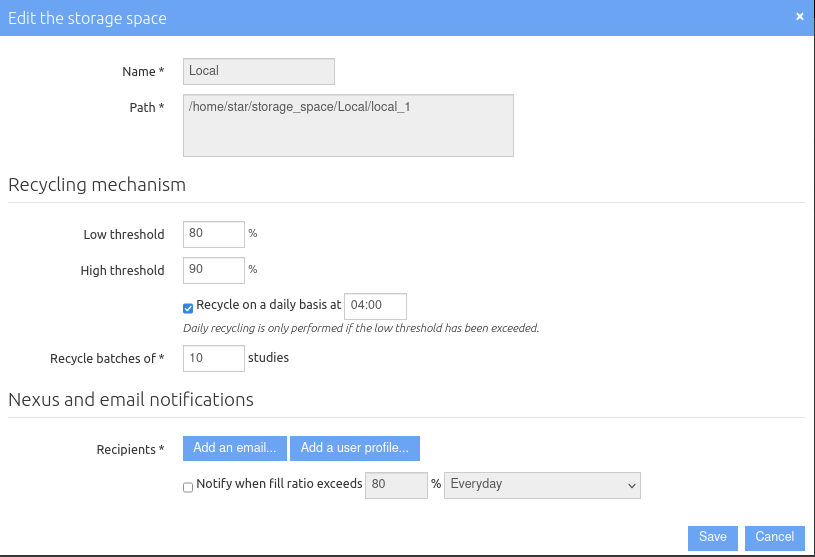The height and width of the screenshot is (557, 815).
Task: Click Add a user profile button
Action: point(355,448)
